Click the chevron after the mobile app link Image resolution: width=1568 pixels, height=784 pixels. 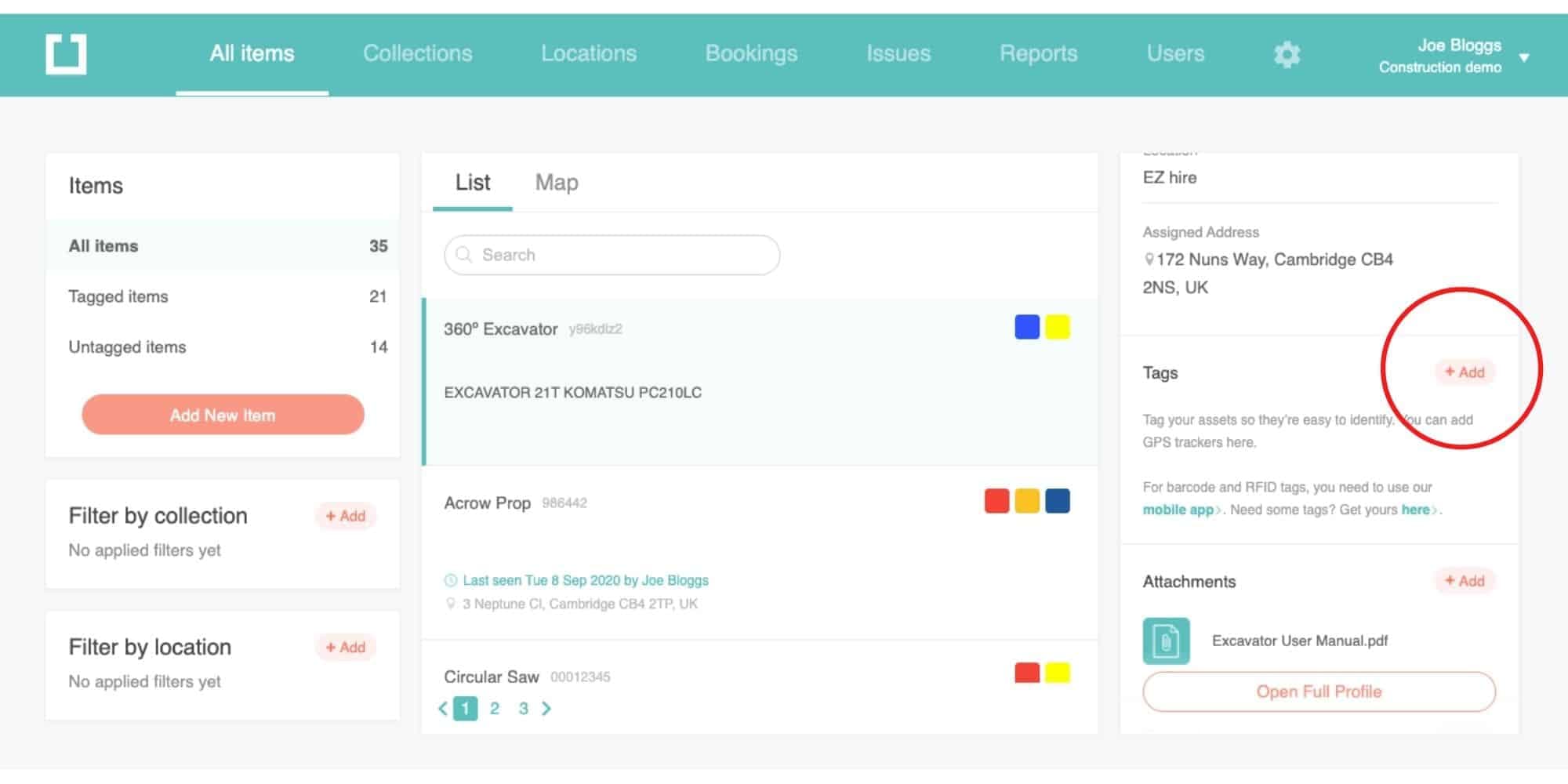pos(1218,510)
